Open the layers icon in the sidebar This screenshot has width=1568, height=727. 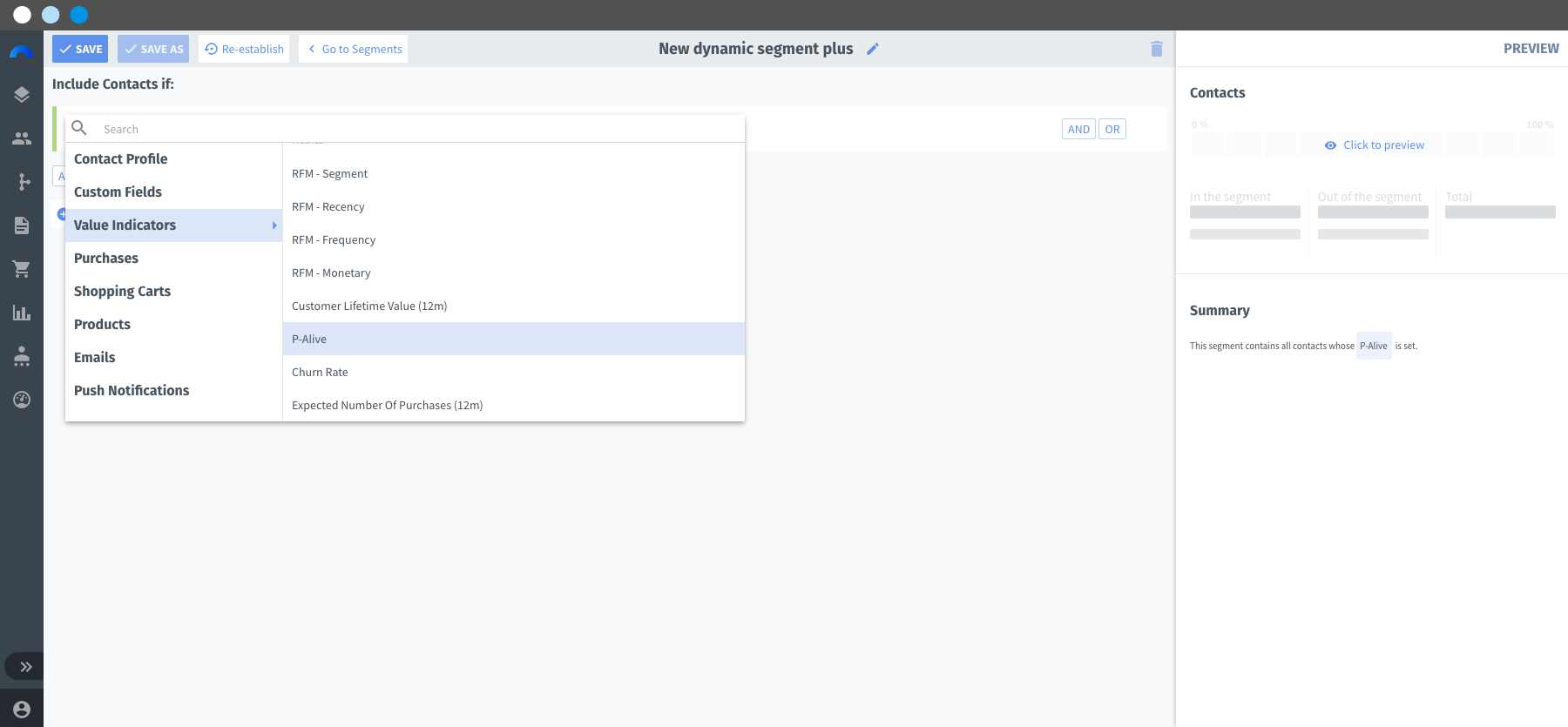click(22, 95)
